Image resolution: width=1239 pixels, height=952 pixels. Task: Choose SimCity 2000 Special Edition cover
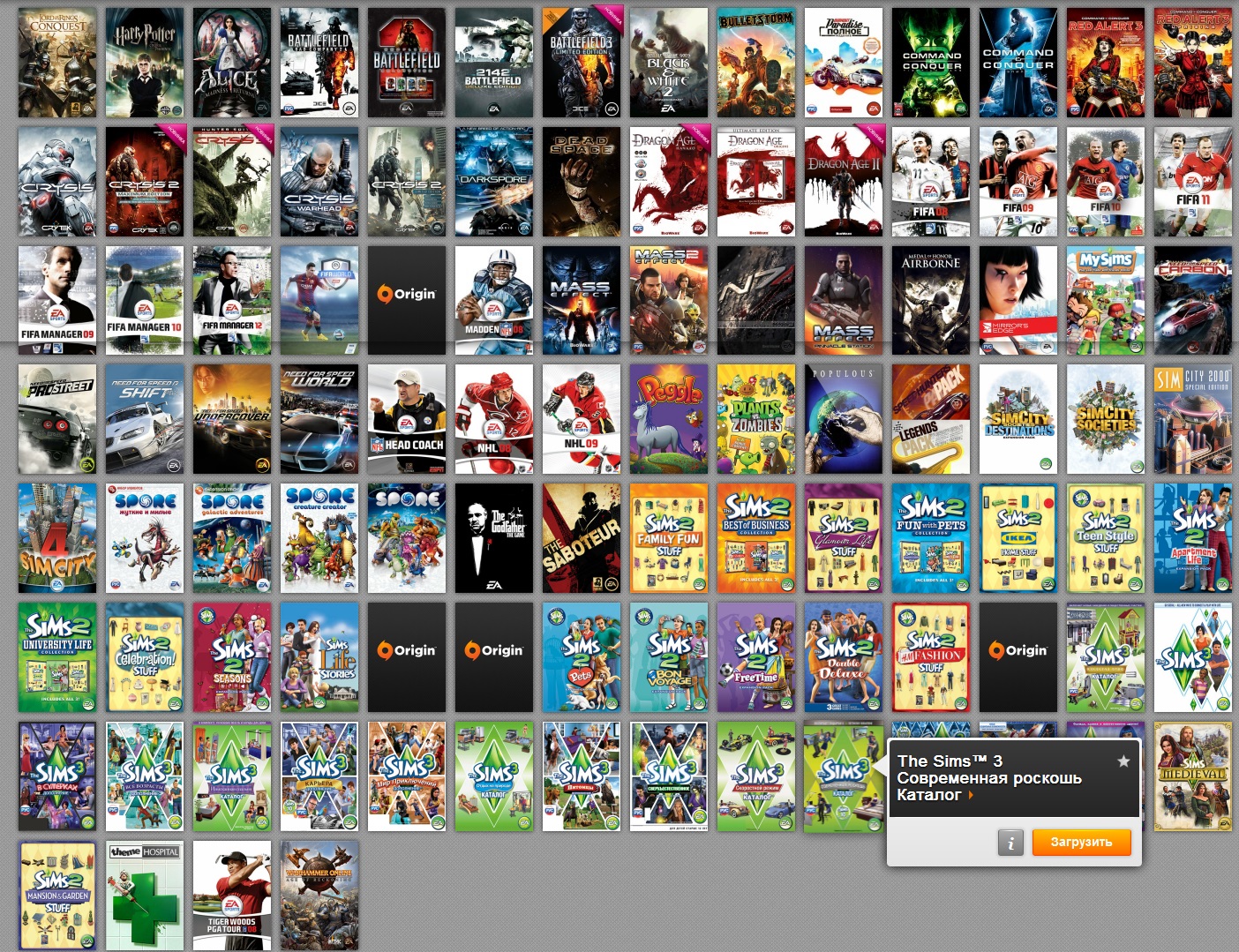pyautogui.click(x=1193, y=419)
